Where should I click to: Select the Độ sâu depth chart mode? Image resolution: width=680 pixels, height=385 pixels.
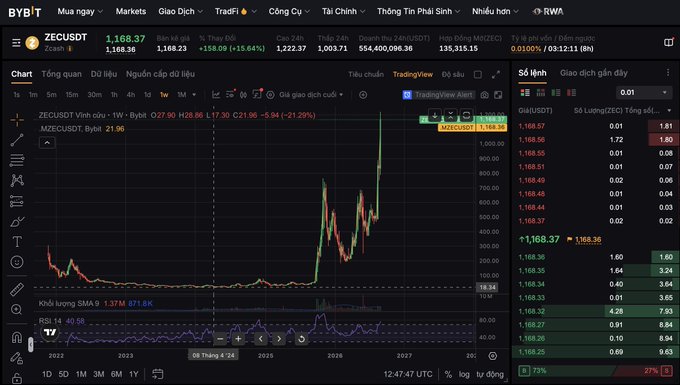(x=453, y=75)
